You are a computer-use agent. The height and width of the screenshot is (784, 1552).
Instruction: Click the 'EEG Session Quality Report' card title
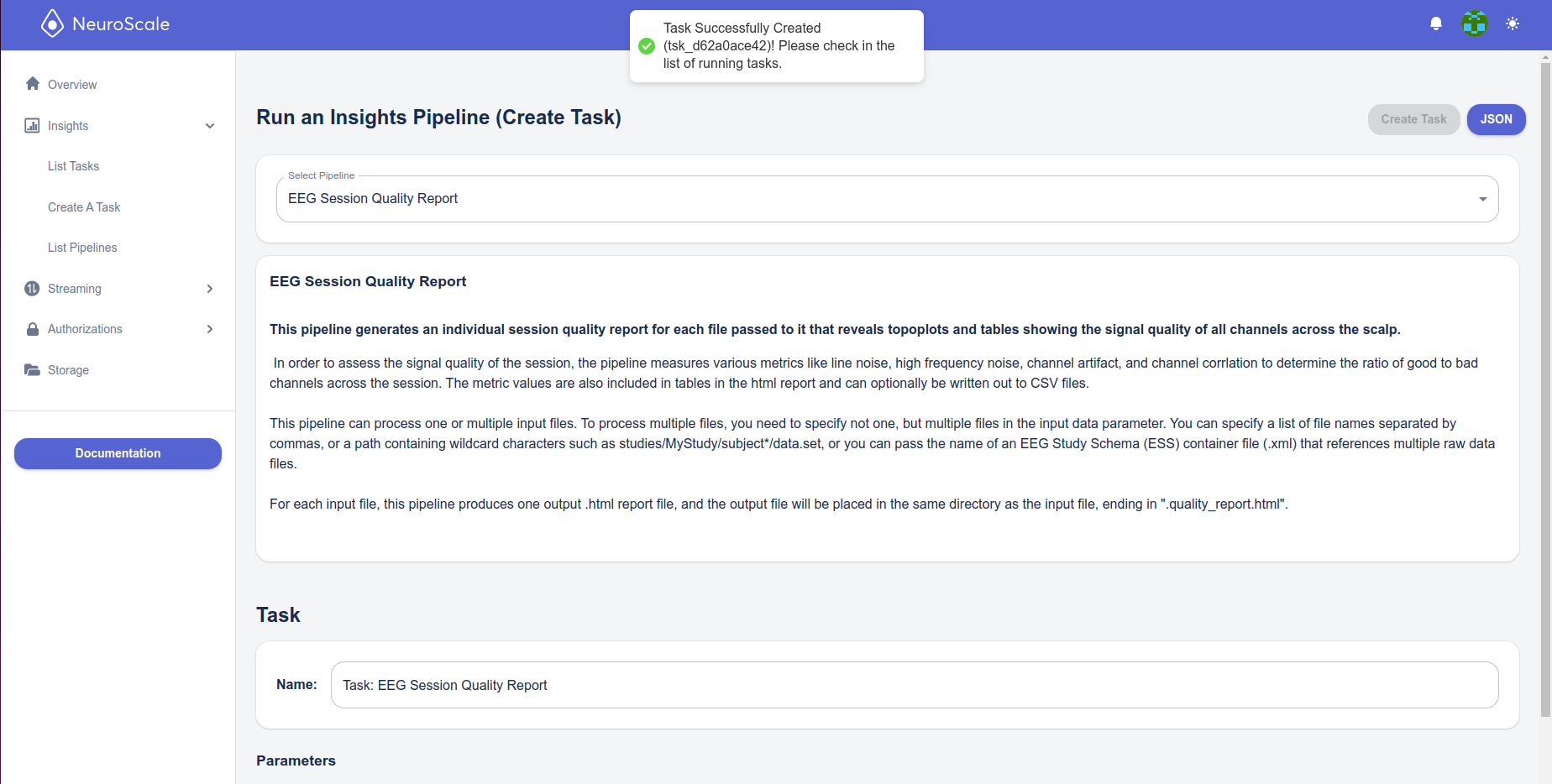[x=368, y=281]
